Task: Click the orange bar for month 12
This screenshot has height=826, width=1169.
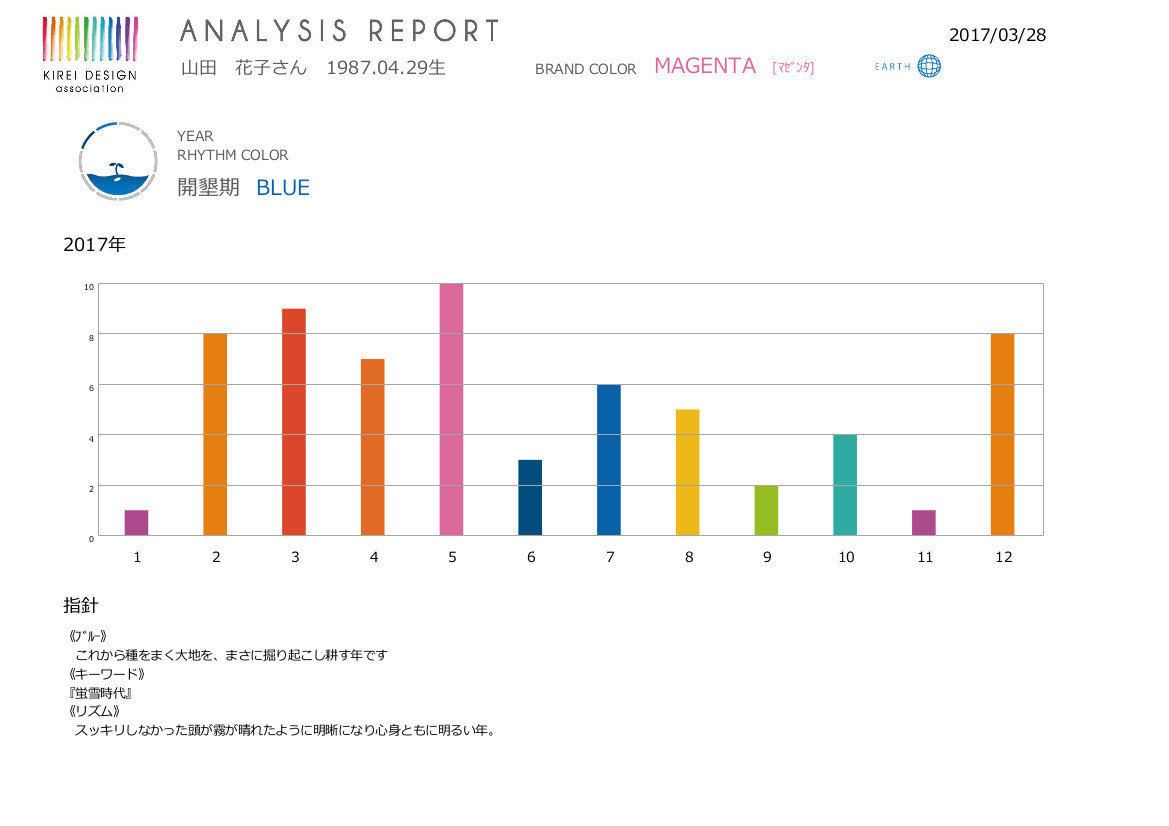Action: [1002, 435]
